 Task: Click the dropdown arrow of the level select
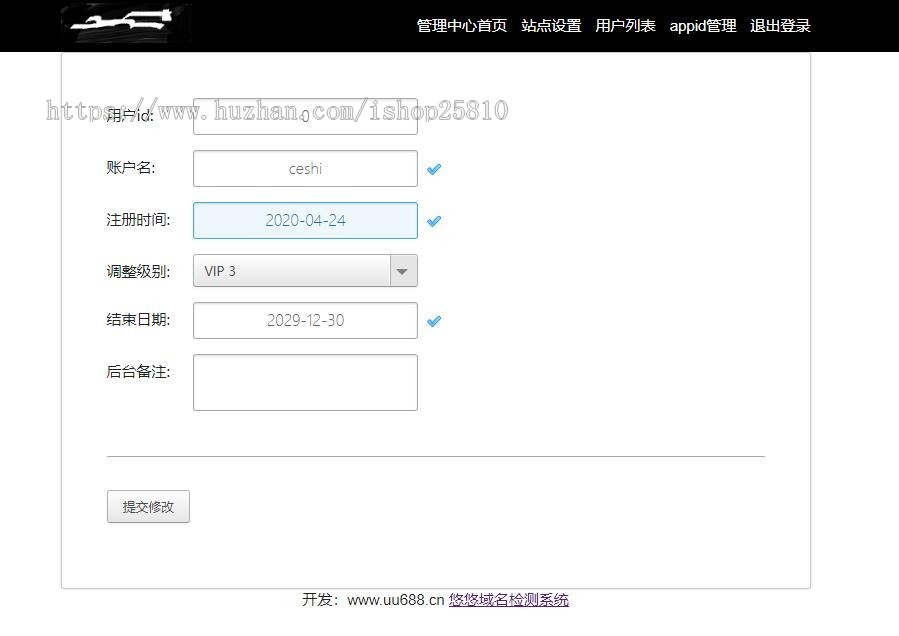(403, 271)
